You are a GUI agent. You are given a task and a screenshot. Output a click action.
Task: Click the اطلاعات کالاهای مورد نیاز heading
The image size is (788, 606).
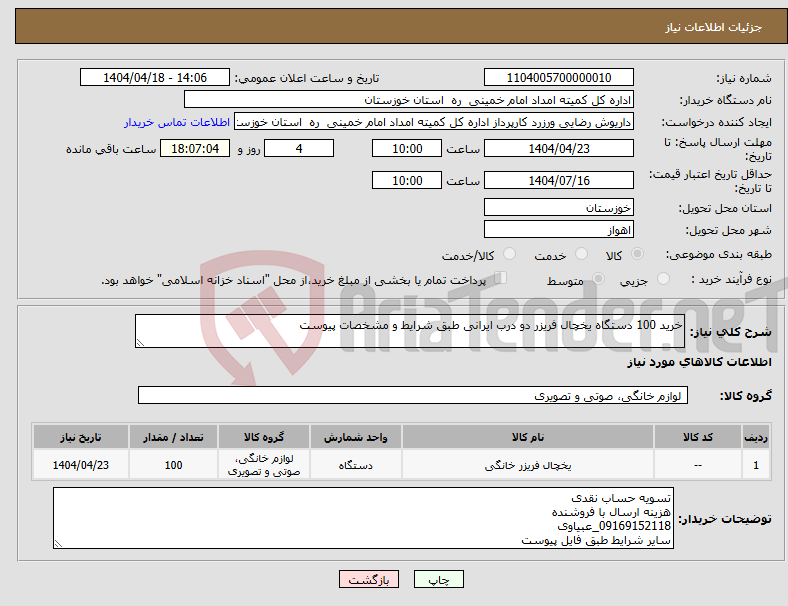coord(699,362)
